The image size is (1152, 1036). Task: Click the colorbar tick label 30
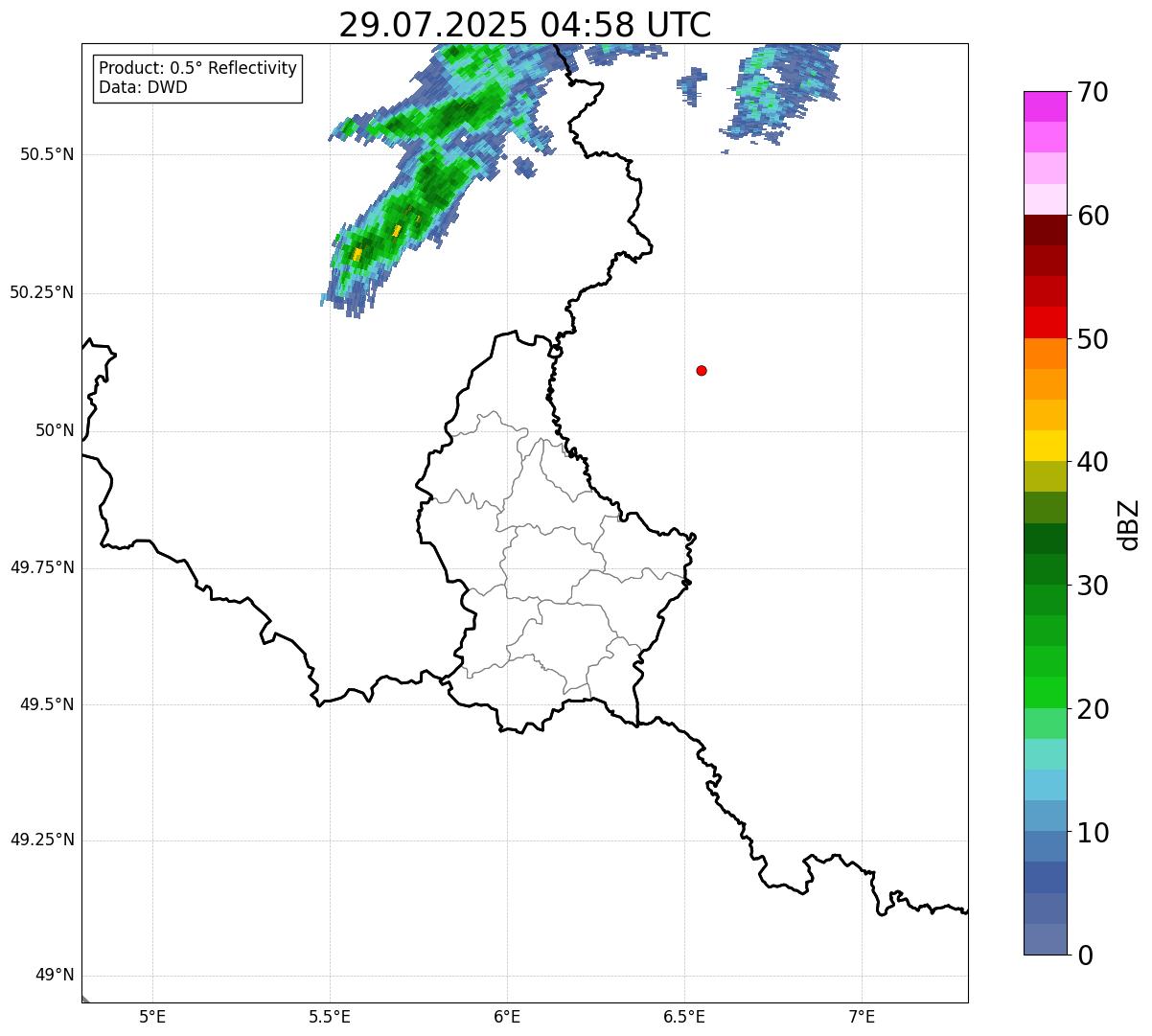tap(1093, 586)
